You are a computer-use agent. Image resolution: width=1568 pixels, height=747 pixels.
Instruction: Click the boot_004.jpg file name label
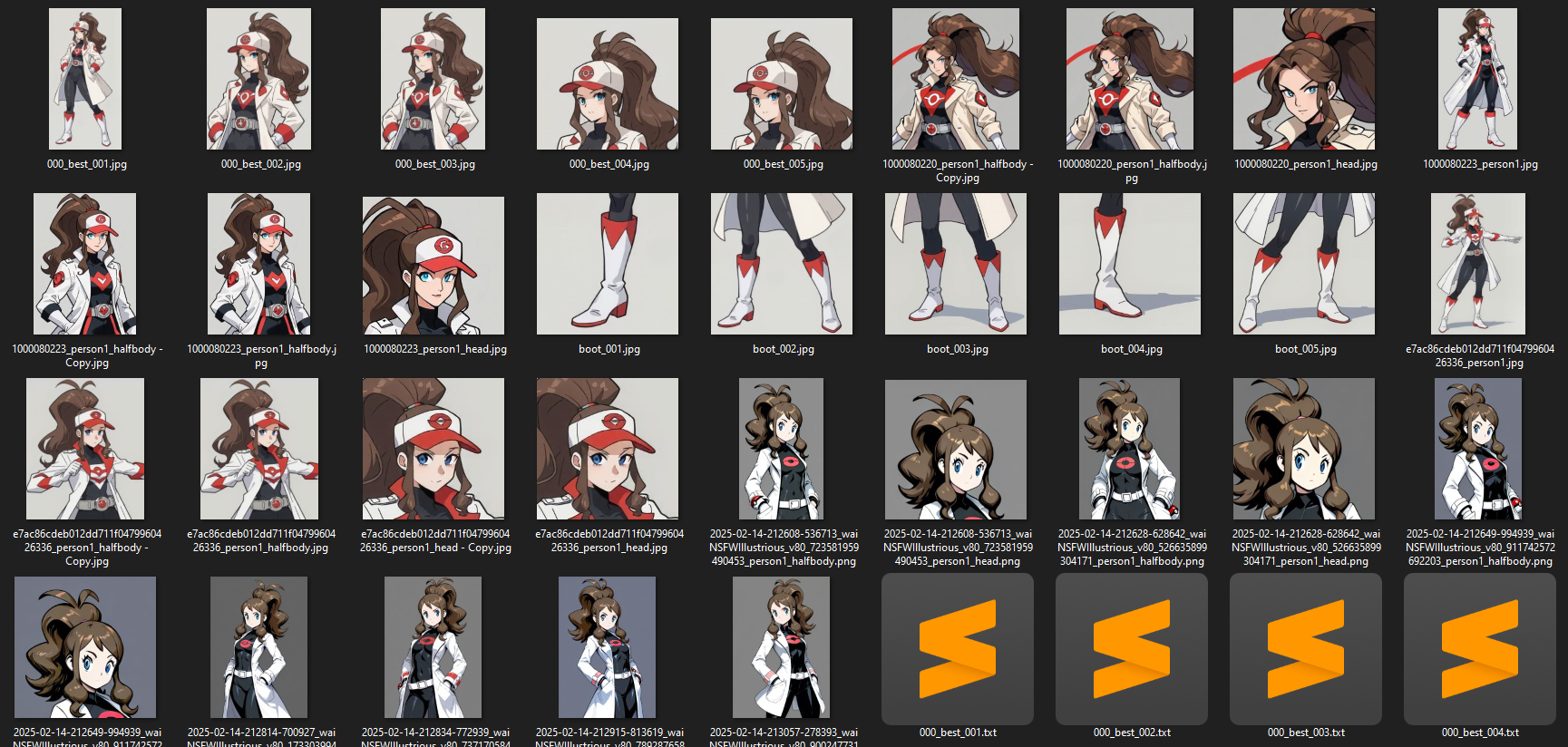[x=1131, y=349]
